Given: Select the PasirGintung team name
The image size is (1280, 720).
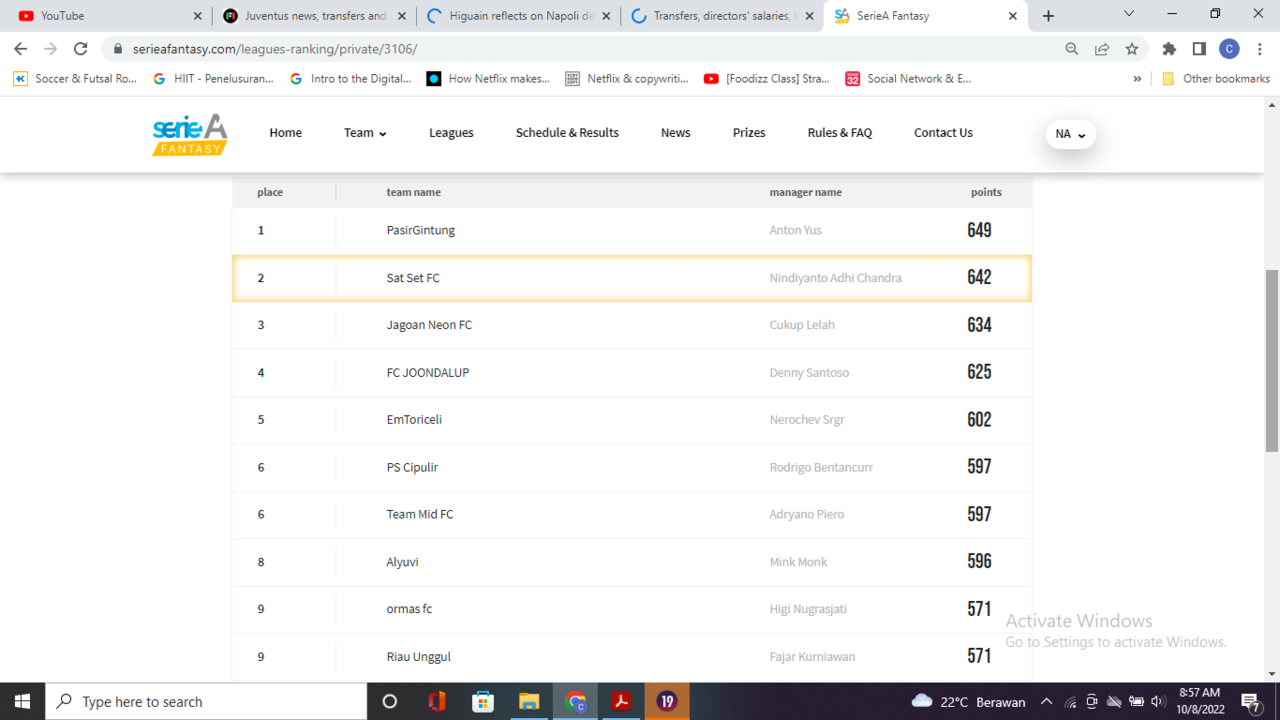Looking at the screenshot, I should pyautogui.click(x=420, y=230).
